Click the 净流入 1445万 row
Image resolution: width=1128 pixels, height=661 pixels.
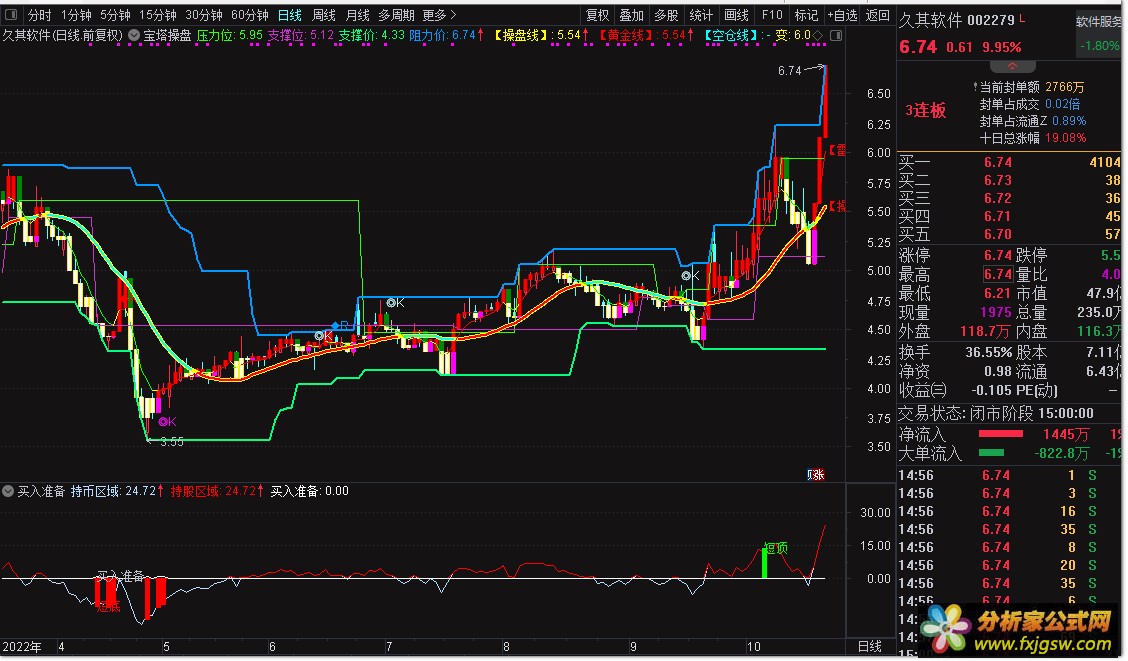point(1009,434)
